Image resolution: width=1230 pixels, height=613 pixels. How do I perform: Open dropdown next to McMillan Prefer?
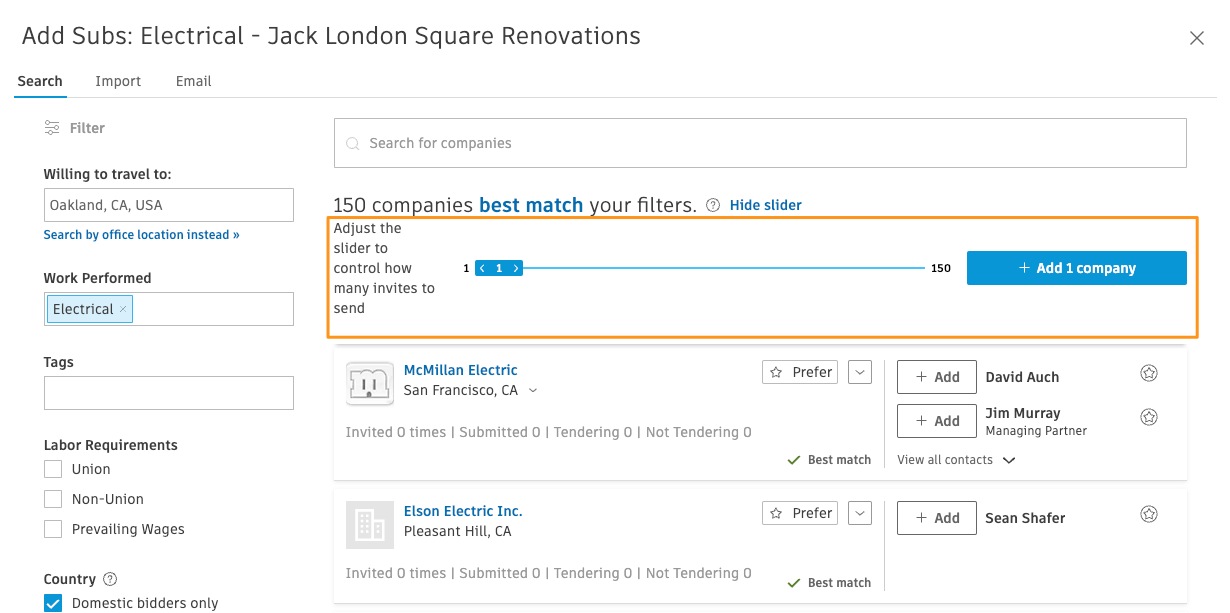click(860, 372)
